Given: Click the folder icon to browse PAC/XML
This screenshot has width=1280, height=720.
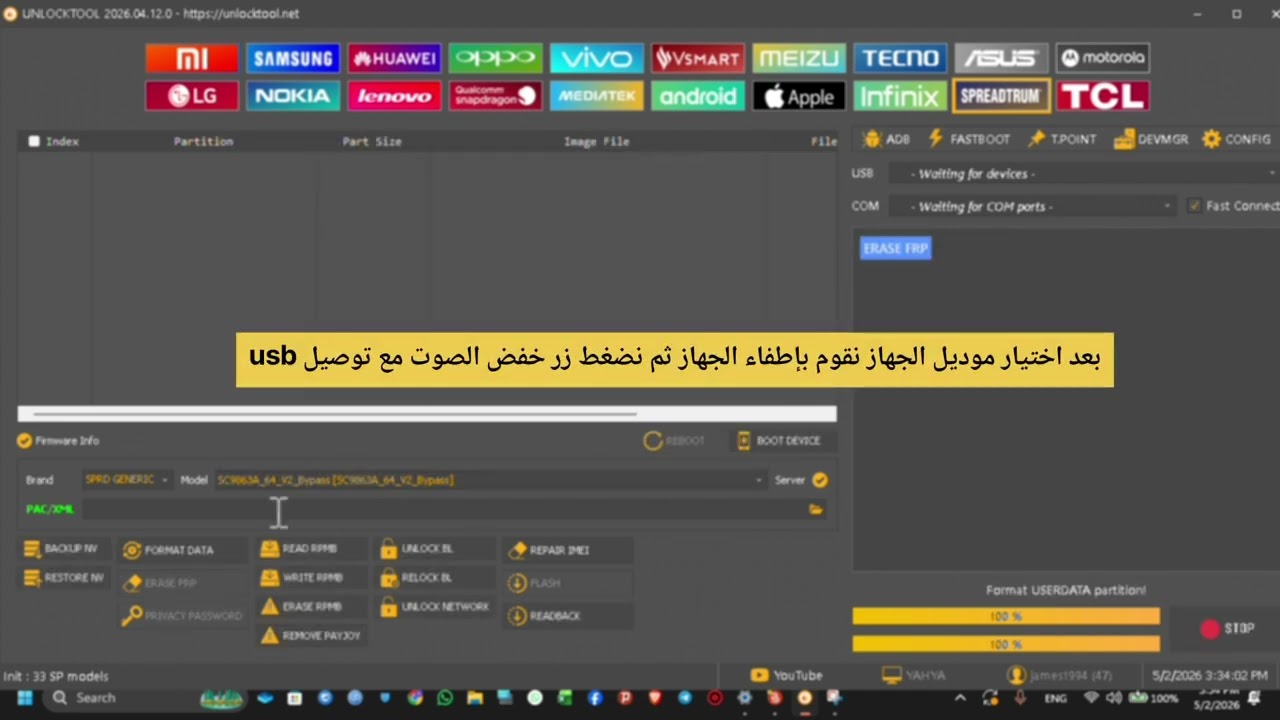Looking at the screenshot, I should coord(816,509).
